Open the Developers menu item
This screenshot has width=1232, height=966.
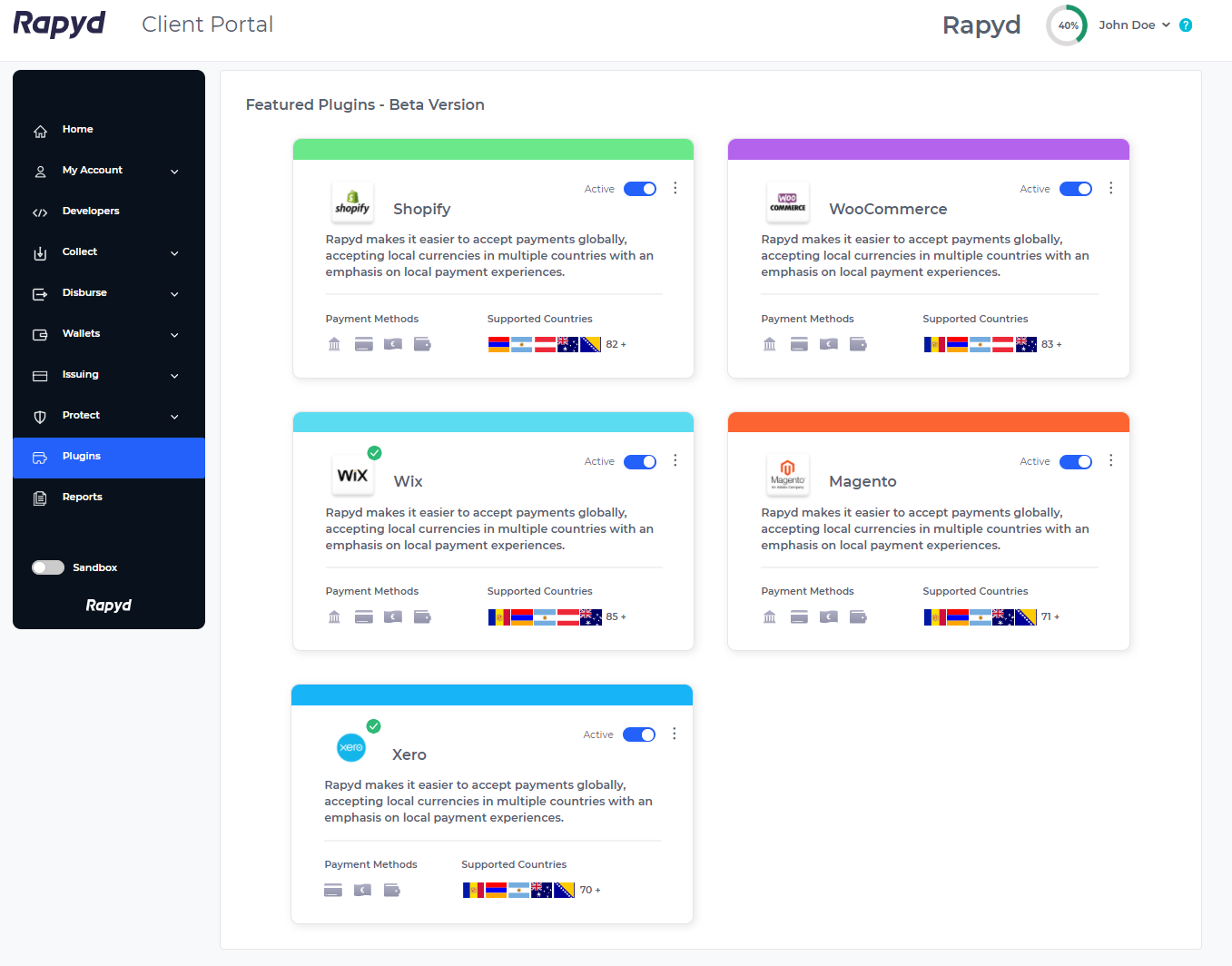109,212
